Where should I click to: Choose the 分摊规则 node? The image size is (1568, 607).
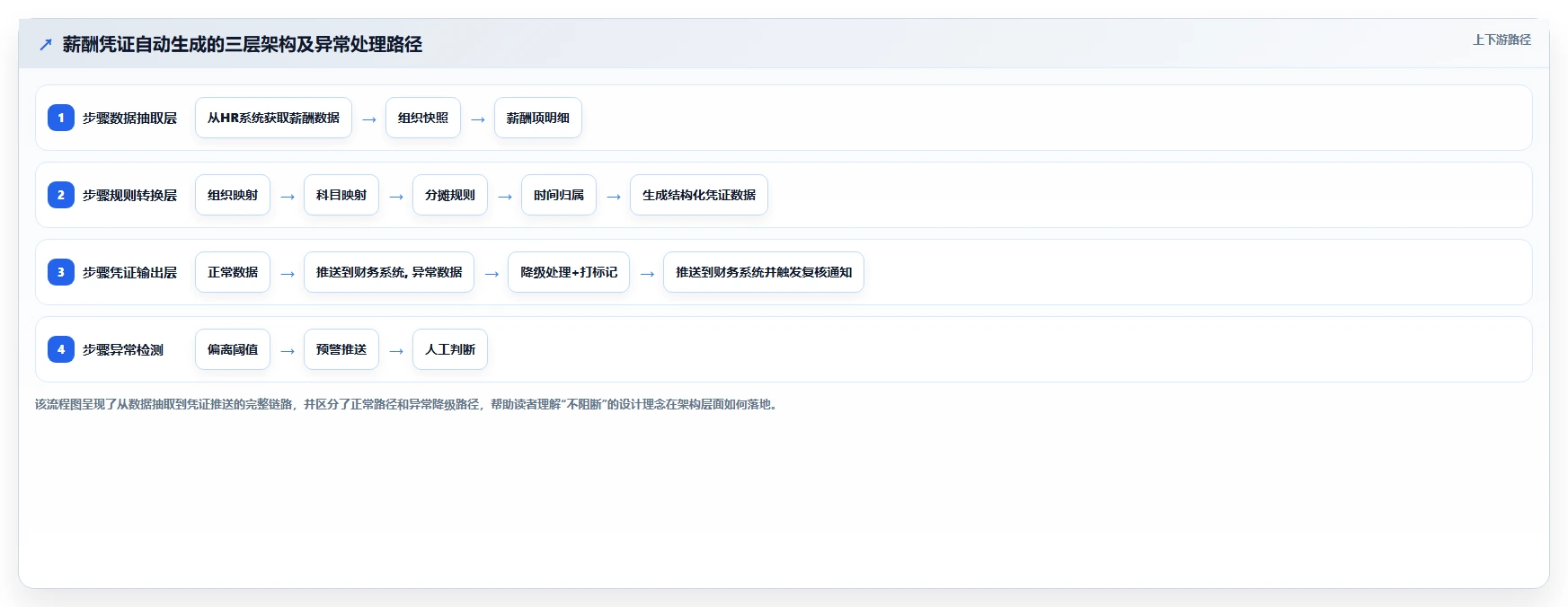[450, 195]
